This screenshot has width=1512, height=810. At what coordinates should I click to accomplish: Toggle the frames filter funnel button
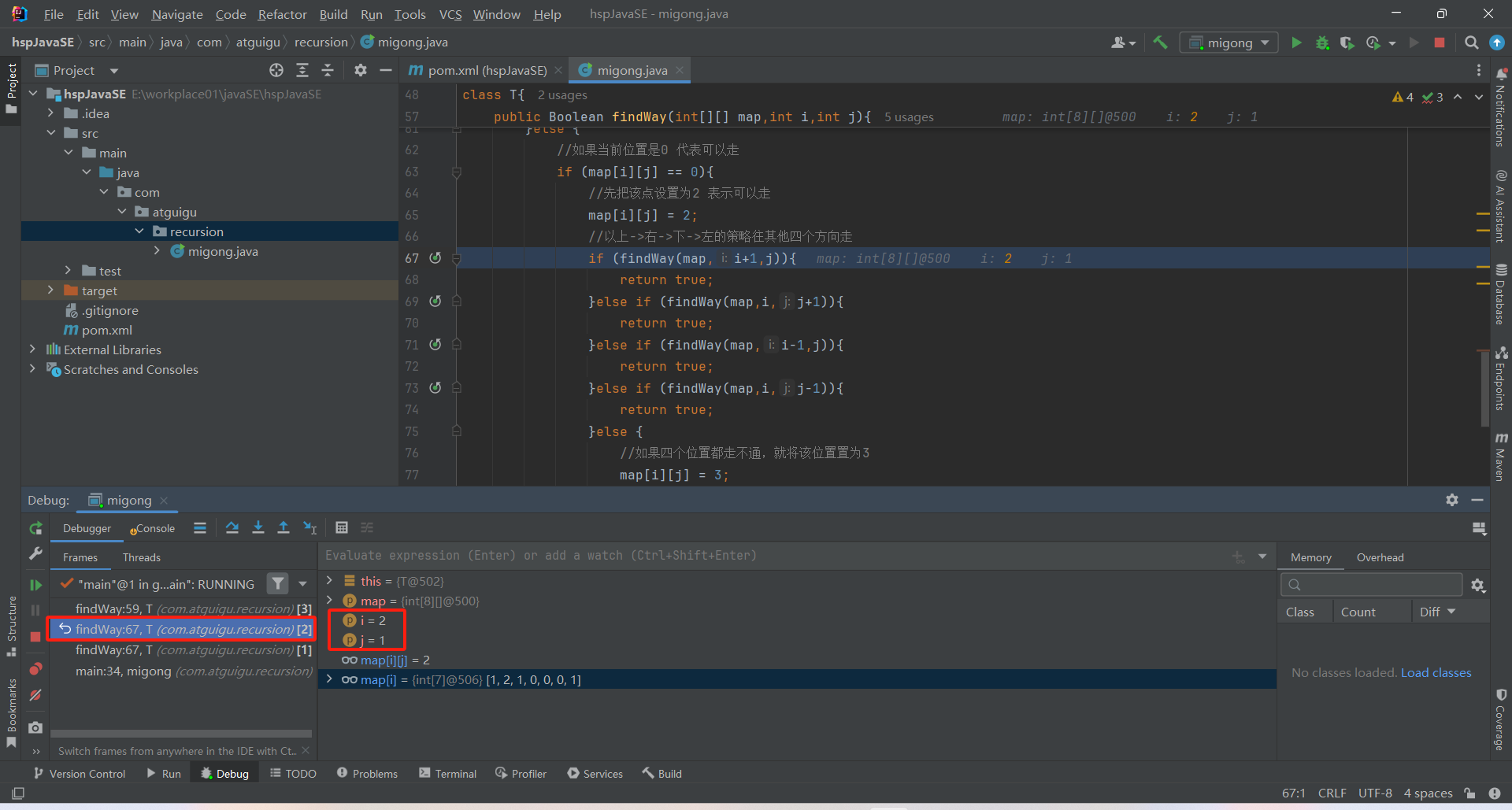click(x=277, y=584)
